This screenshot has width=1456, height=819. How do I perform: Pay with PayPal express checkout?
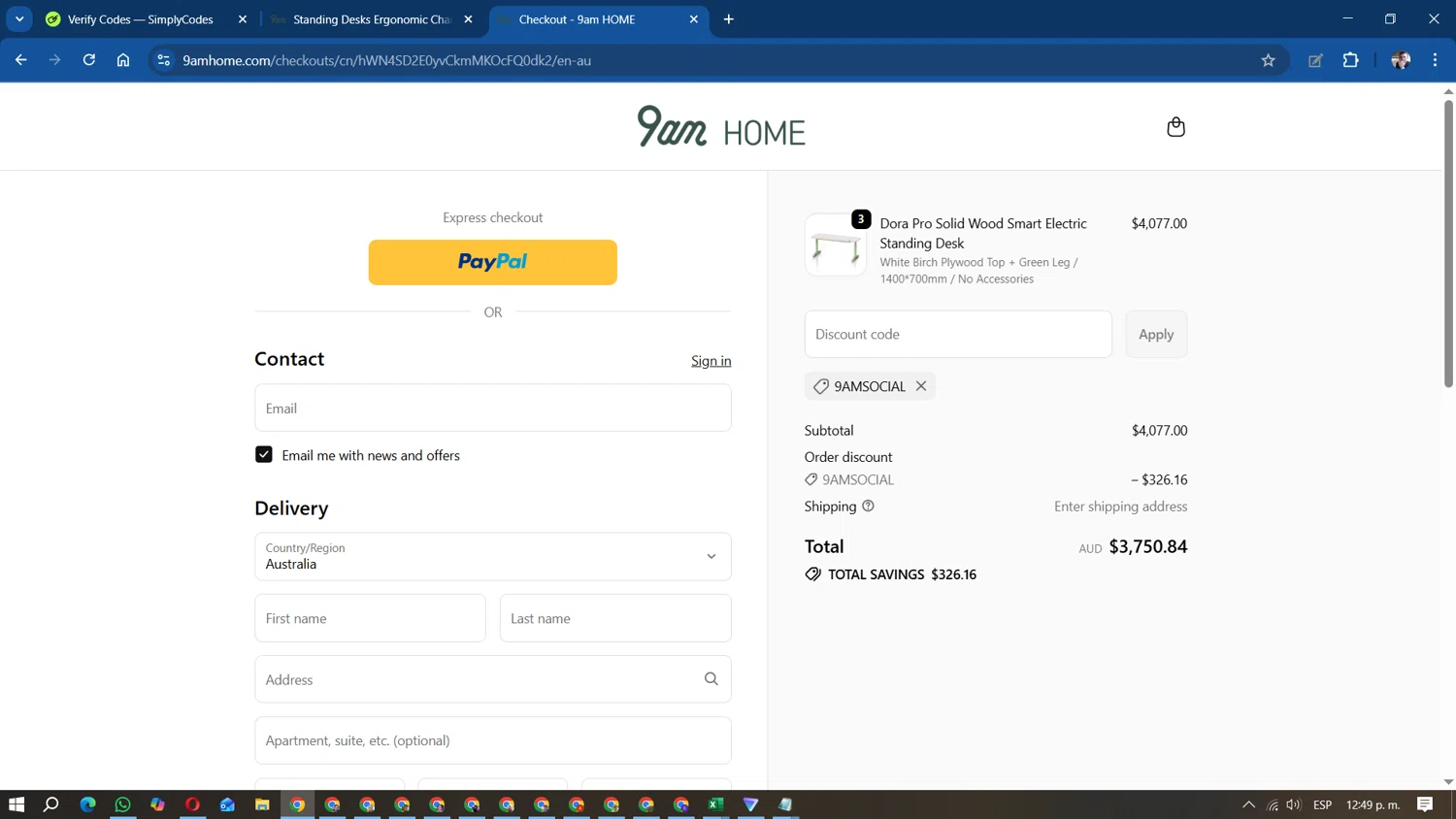[493, 262]
